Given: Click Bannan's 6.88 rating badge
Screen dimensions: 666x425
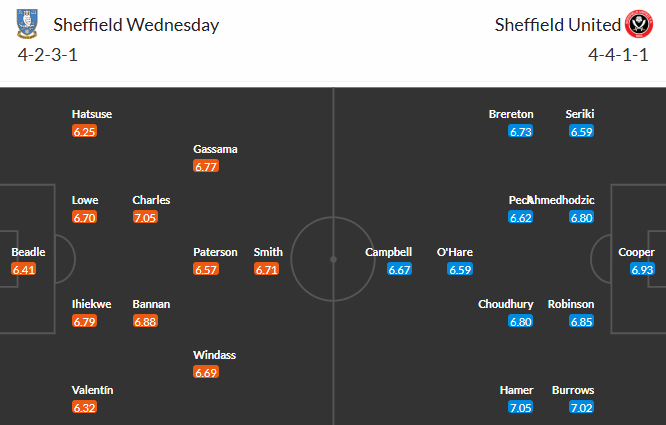Looking at the screenshot, I should pos(146,321).
